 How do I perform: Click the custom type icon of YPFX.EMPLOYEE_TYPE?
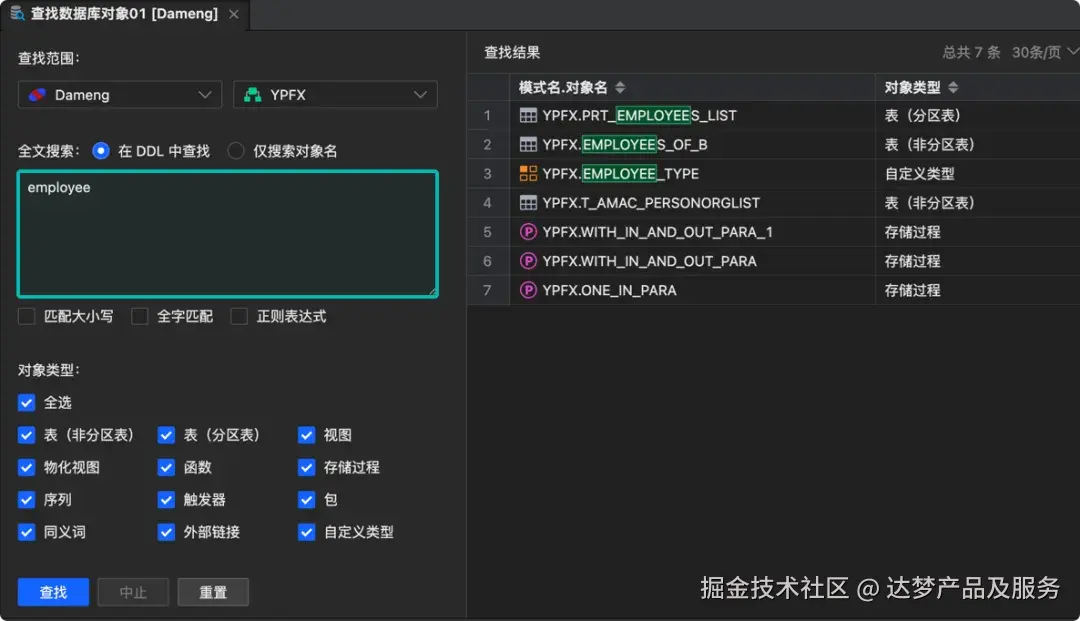coord(528,173)
